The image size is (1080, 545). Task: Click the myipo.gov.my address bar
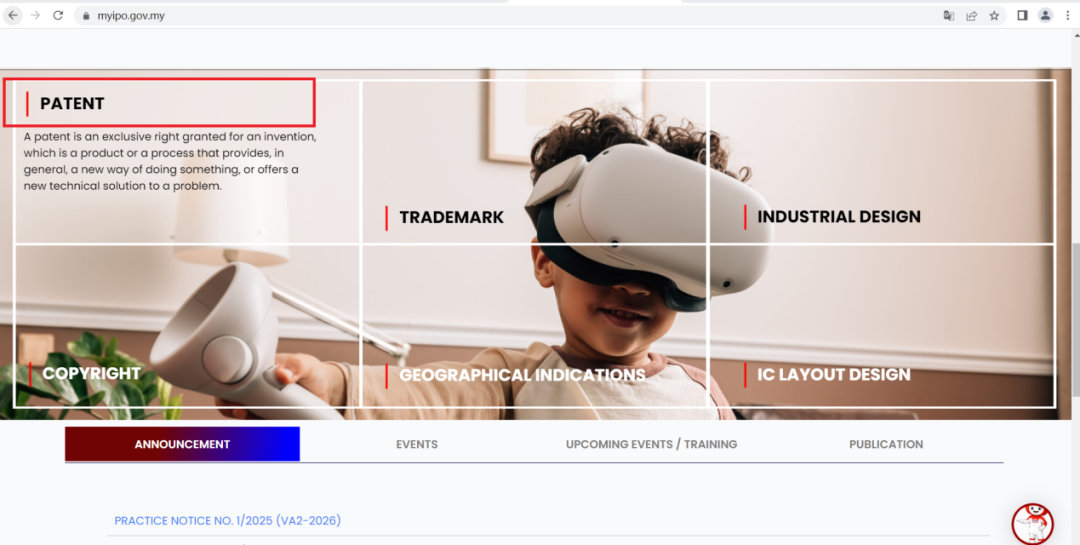point(506,15)
